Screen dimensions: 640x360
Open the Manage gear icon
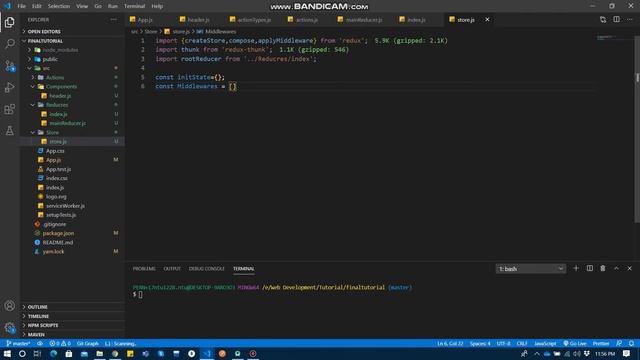click(10, 327)
